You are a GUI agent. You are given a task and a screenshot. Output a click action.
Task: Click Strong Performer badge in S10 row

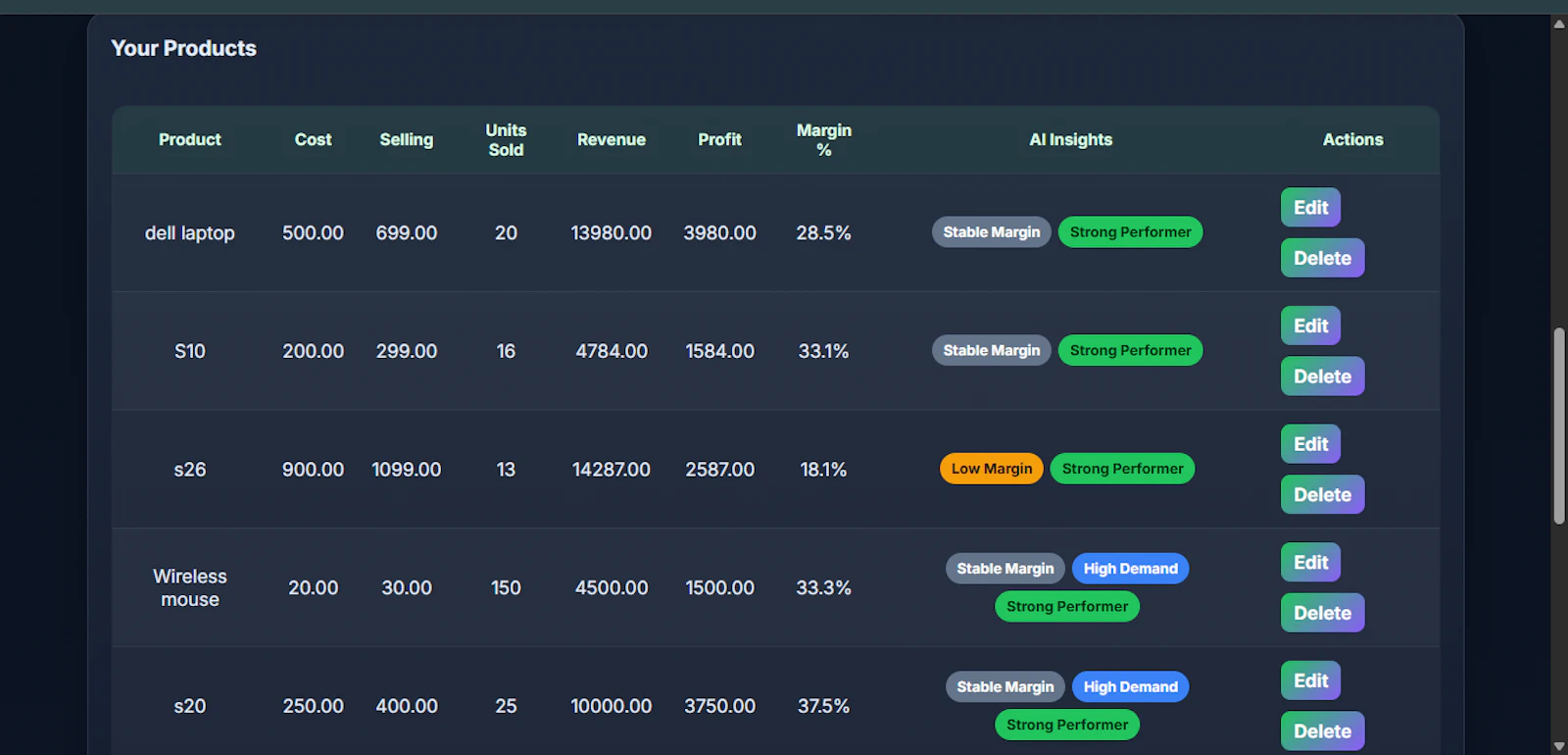[x=1131, y=351]
